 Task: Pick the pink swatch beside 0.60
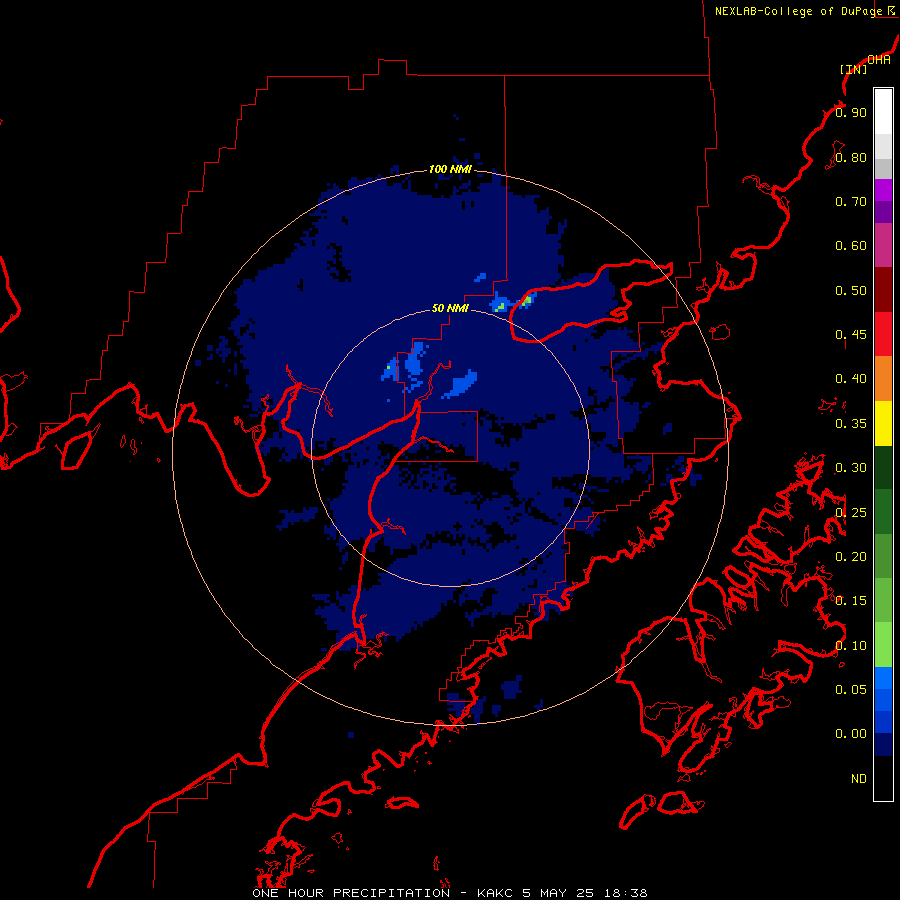coord(883,246)
